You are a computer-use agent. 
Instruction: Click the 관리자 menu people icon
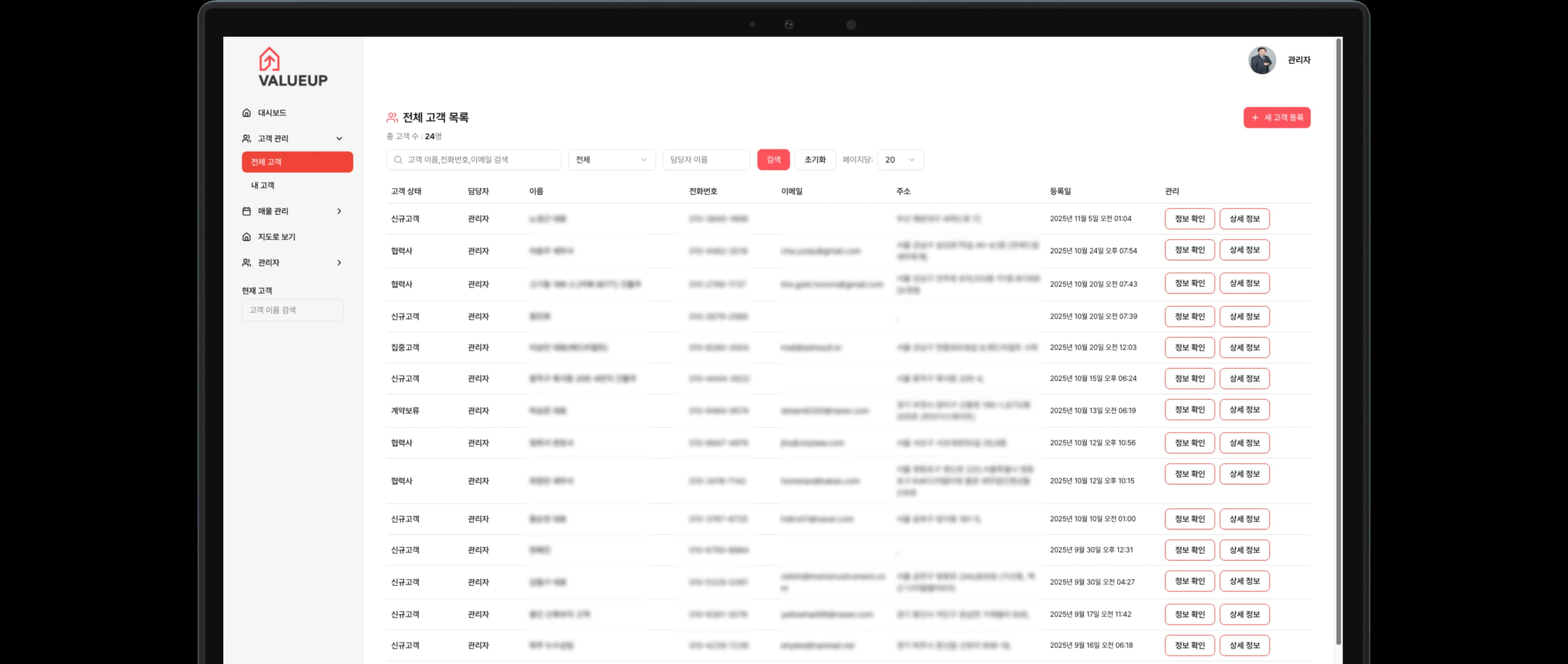pyautogui.click(x=247, y=263)
